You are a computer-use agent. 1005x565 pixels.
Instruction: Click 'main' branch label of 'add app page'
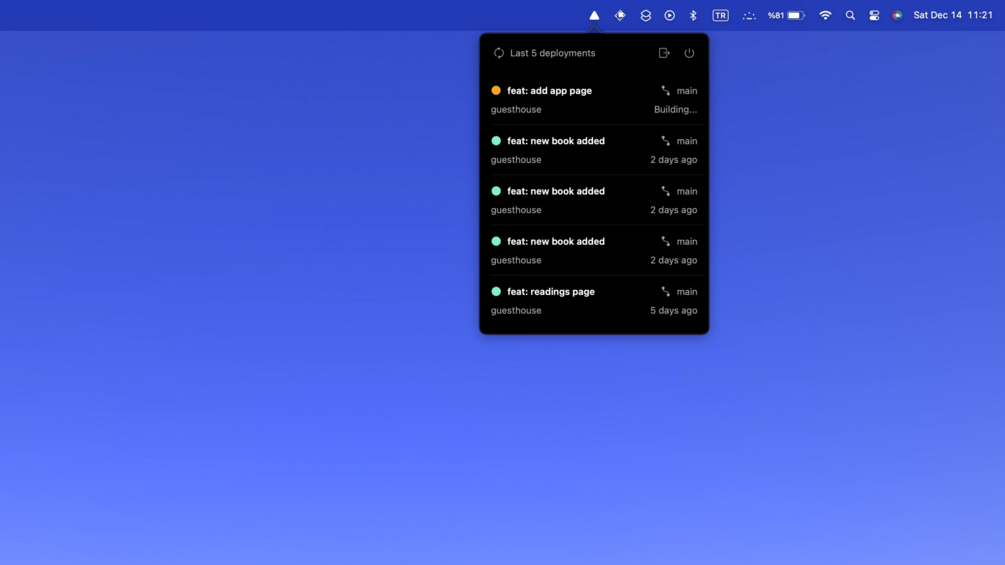(687, 90)
